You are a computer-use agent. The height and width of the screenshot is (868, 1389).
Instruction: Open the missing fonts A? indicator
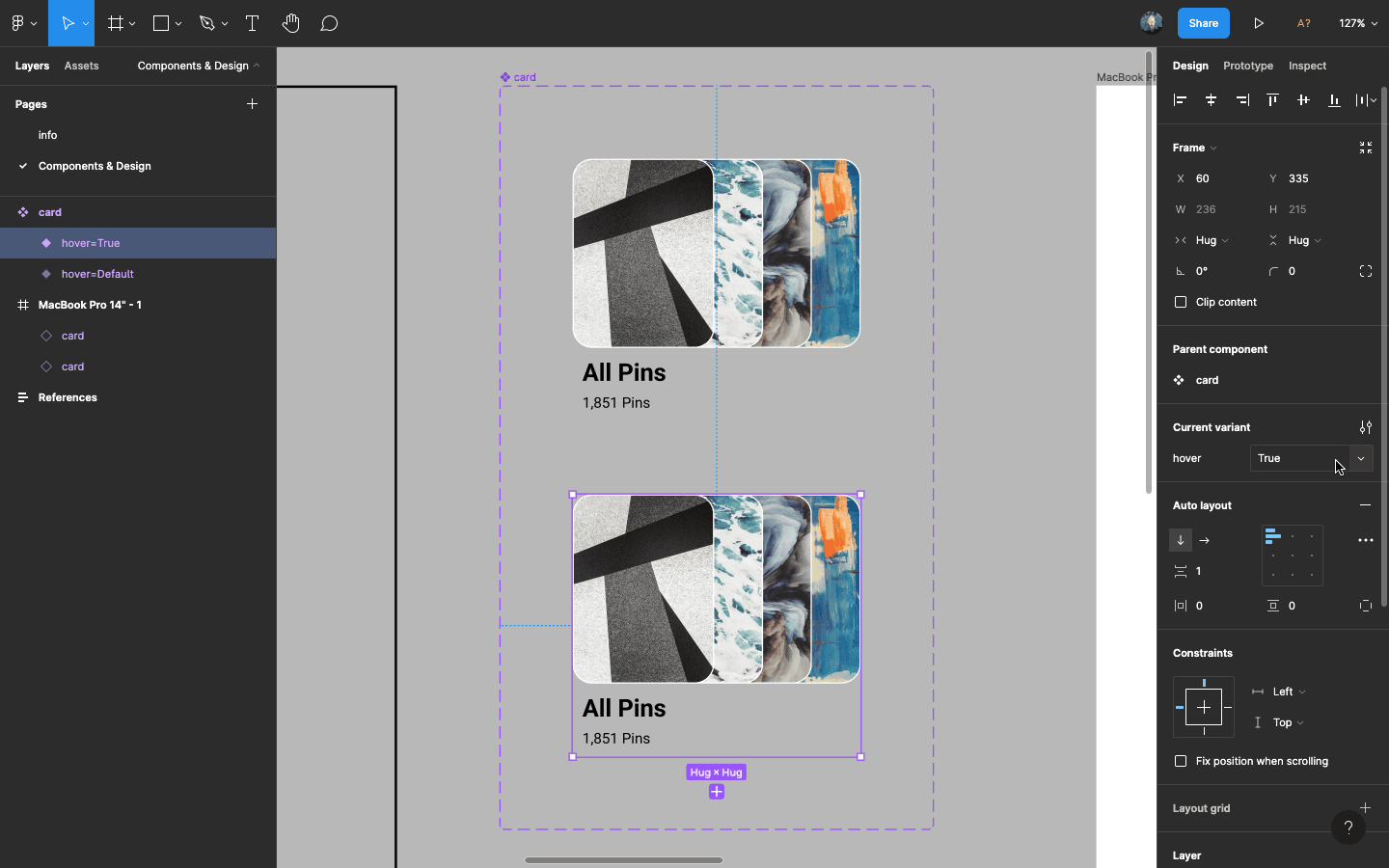(x=1303, y=23)
